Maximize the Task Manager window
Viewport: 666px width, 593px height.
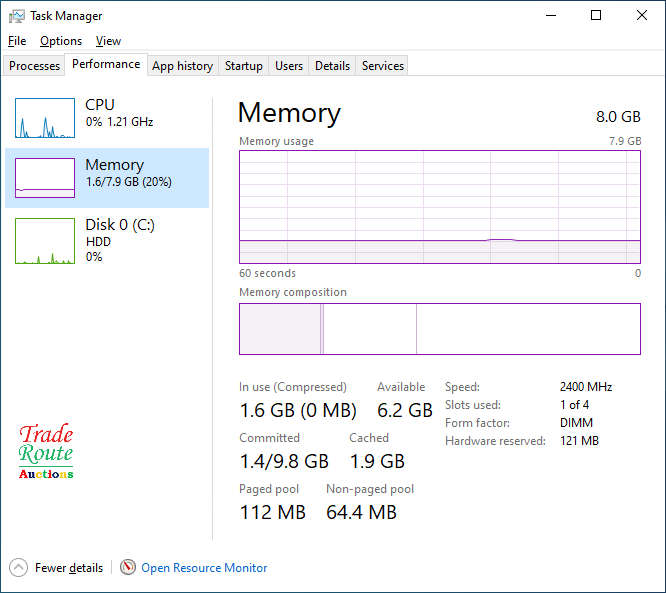point(596,16)
